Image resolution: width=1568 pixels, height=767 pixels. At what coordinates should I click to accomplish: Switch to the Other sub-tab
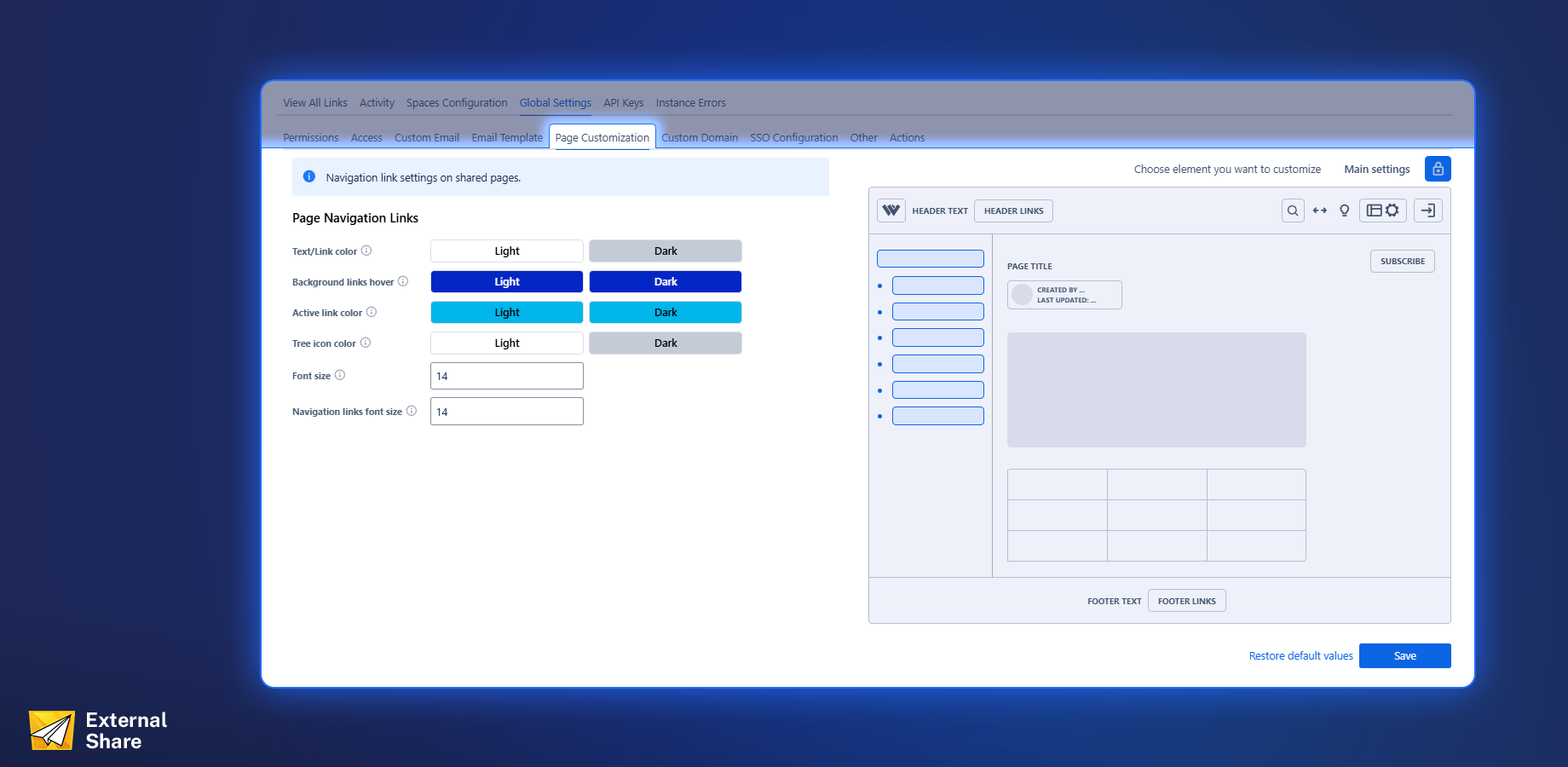[x=864, y=137]
